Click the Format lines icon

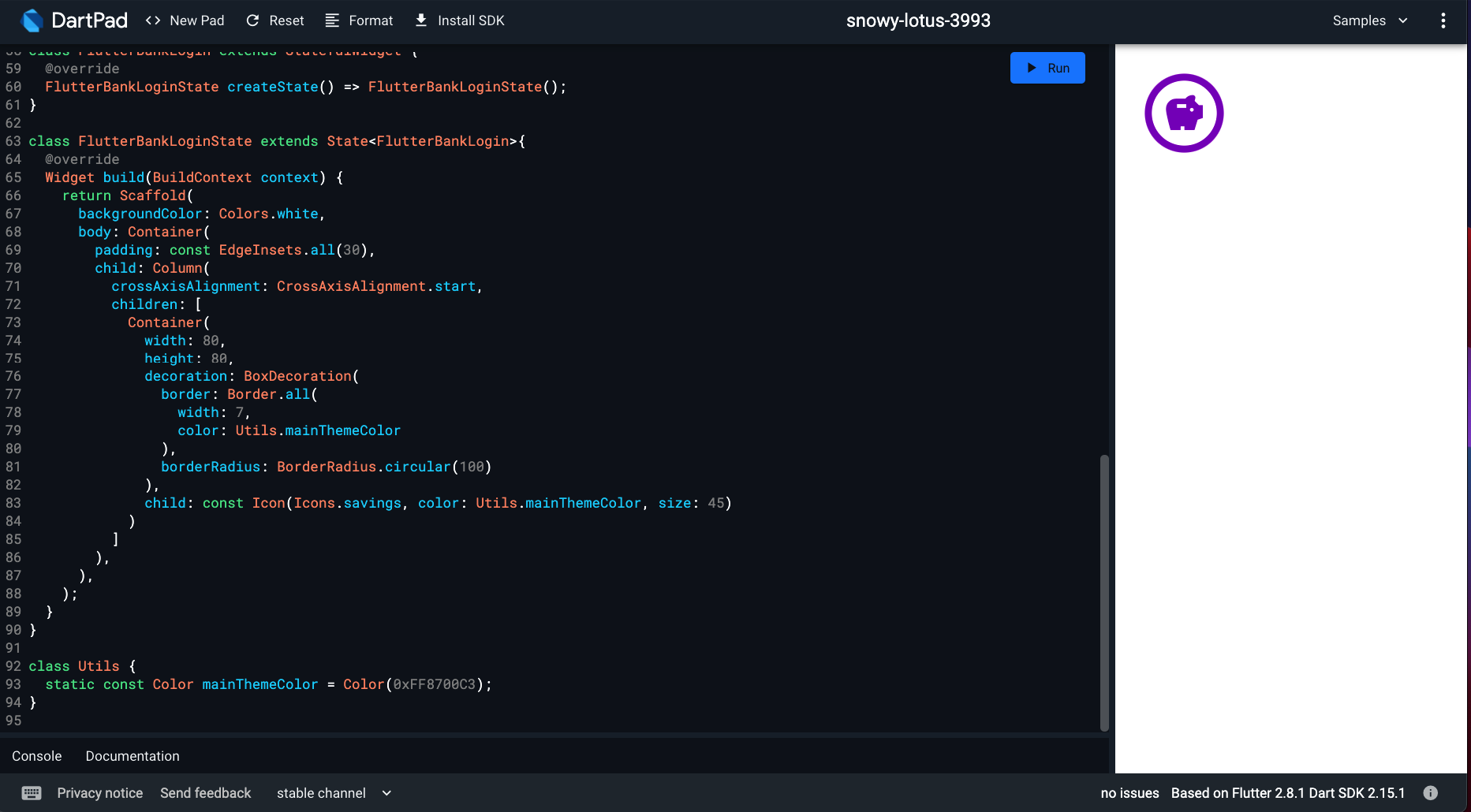[x=332, y=20]
